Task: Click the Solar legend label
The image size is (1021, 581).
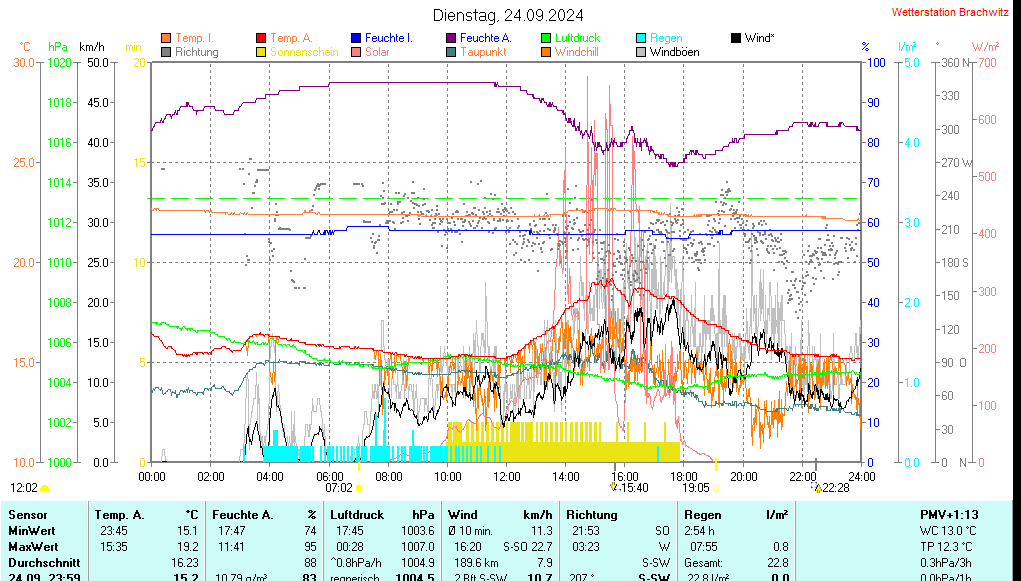Action: click(377, 52)
